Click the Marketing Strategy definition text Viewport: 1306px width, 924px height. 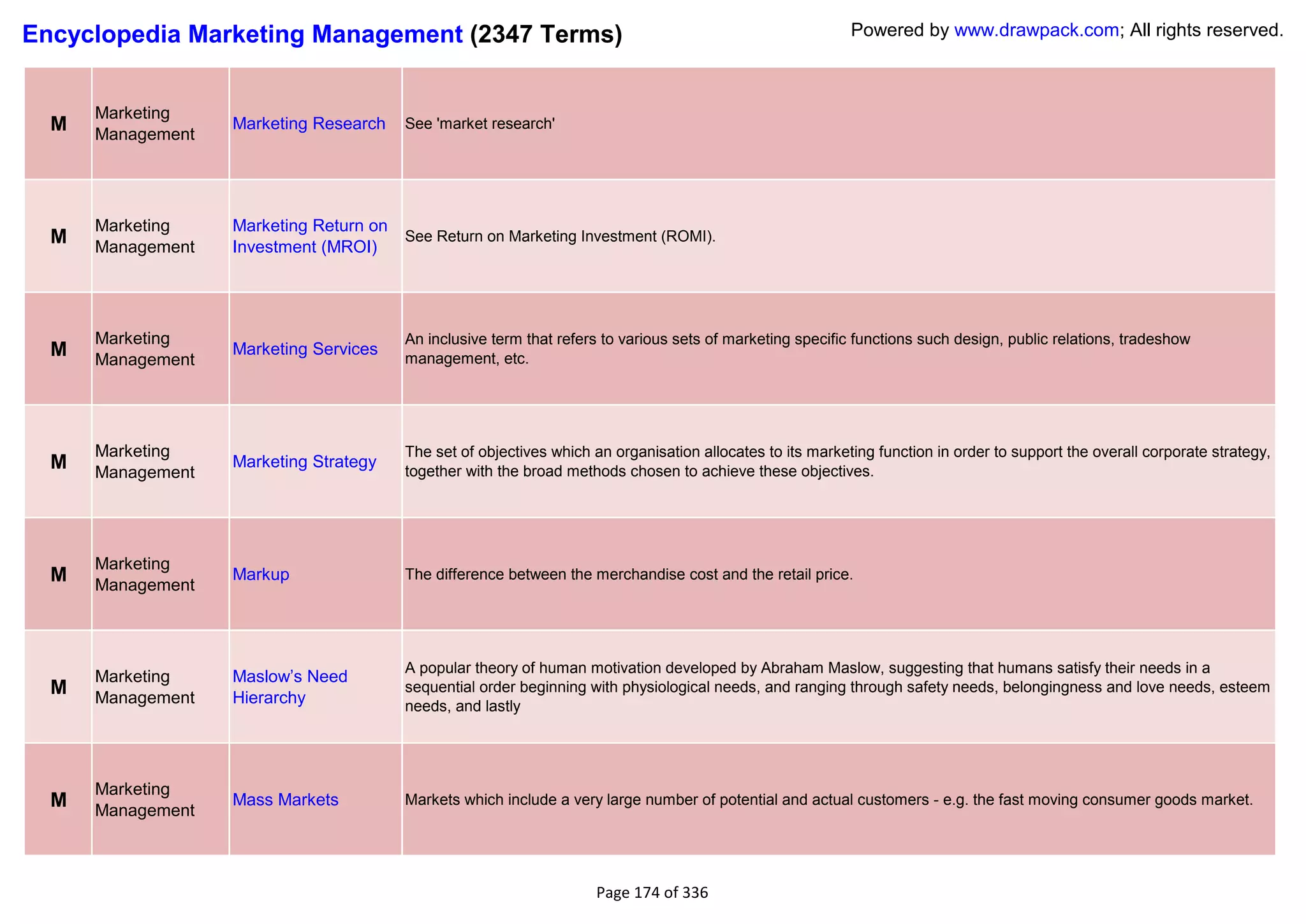click(x=837, y=462)
